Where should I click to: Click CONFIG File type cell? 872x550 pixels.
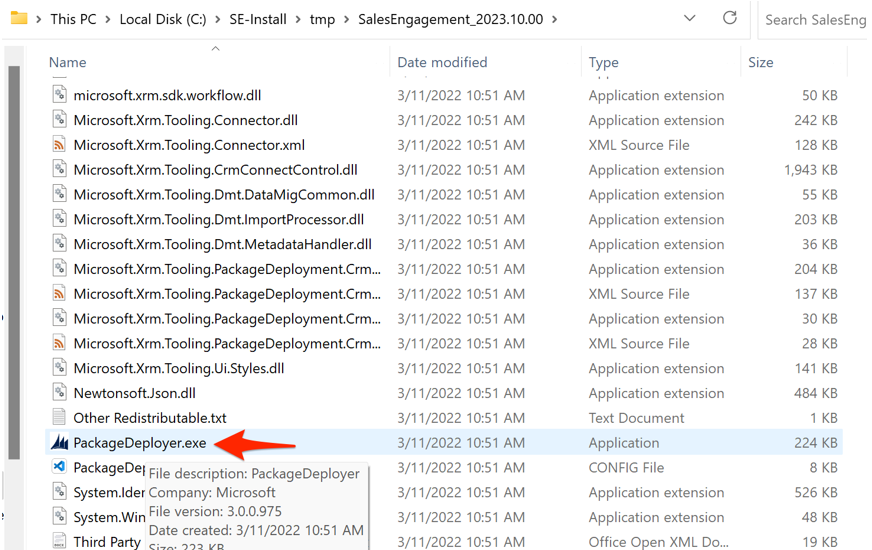pyautogui.click(x=626, y=468)
